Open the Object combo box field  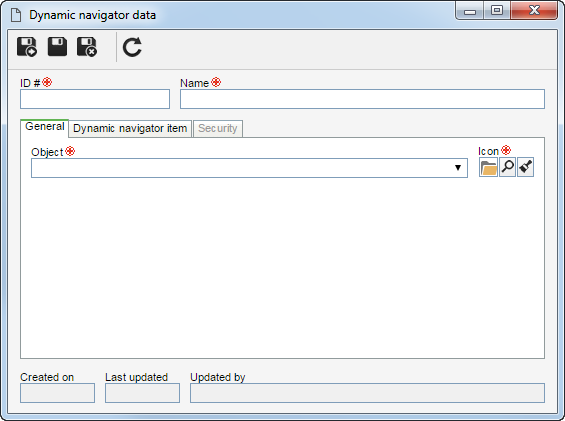pyautogui.click(x=249, y=168)
